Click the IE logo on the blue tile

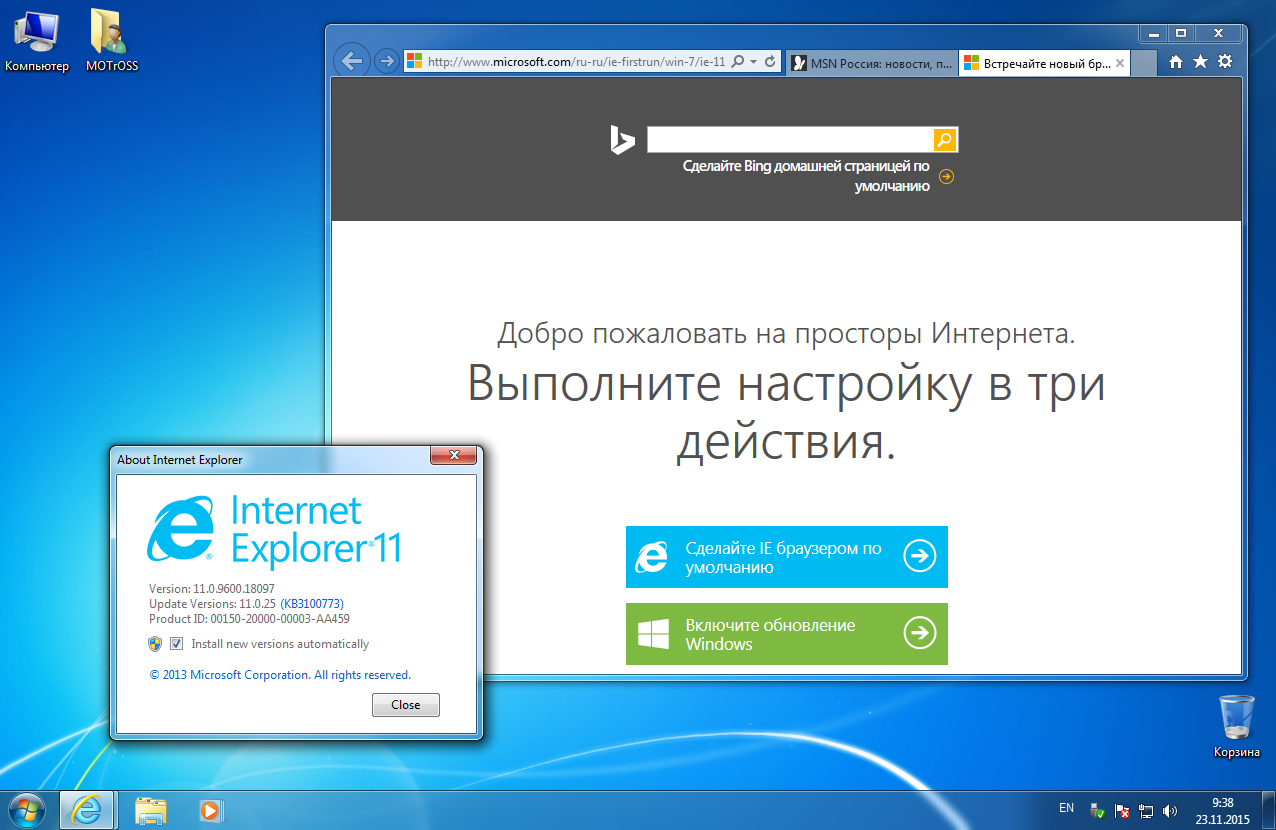[653, 557]
